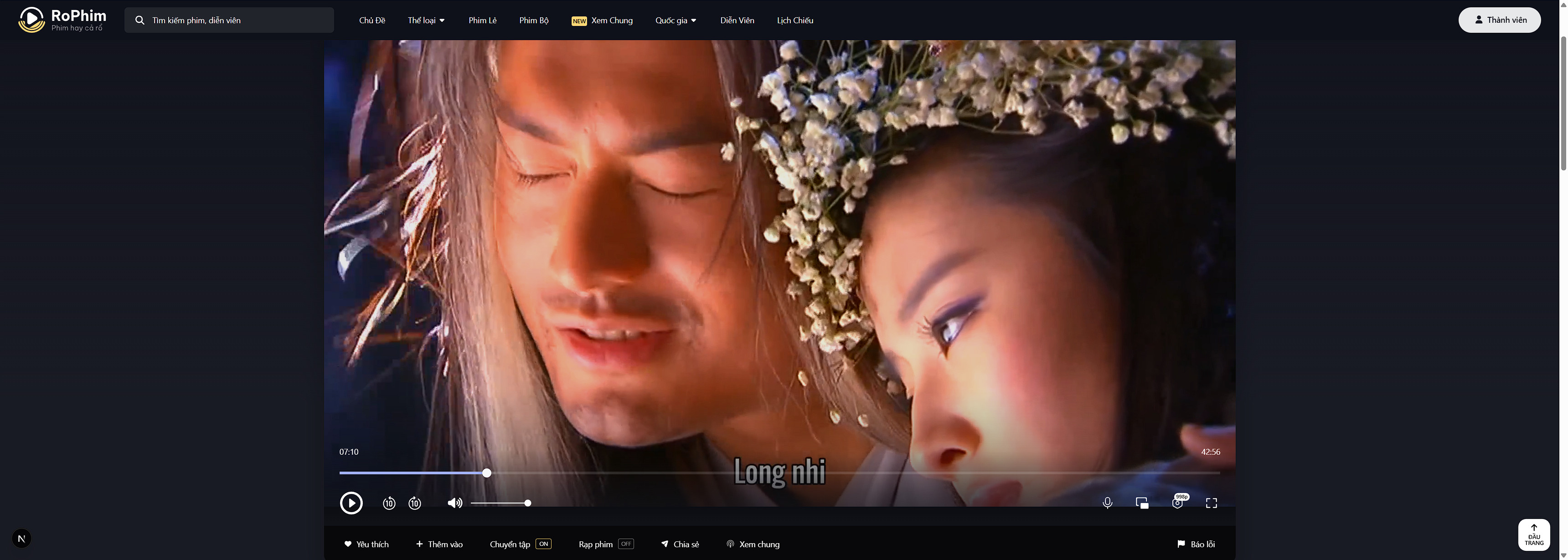Report an error with Báo lỗi
This screenshot has height=560, width=1568.
[x=1196, y=544]
